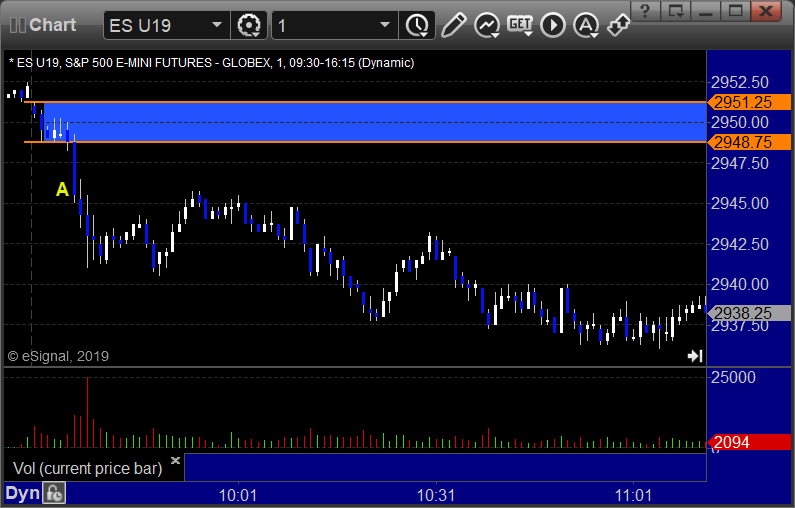
Task: Start bar replay with play icon
Action: [553, 25]
